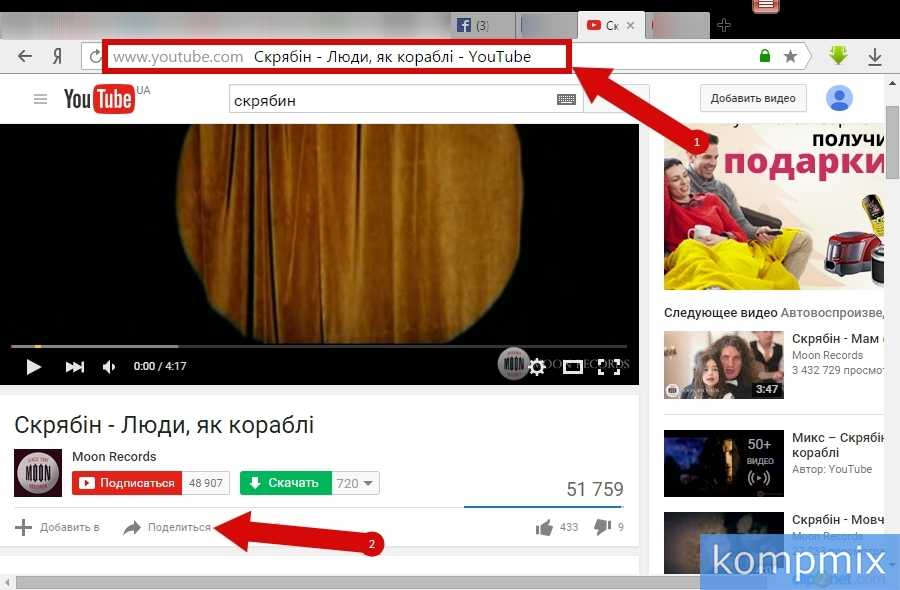The image size is (900, 590).
Task: Click the Moon Records channel avatar
Action: tap(38, 473)
